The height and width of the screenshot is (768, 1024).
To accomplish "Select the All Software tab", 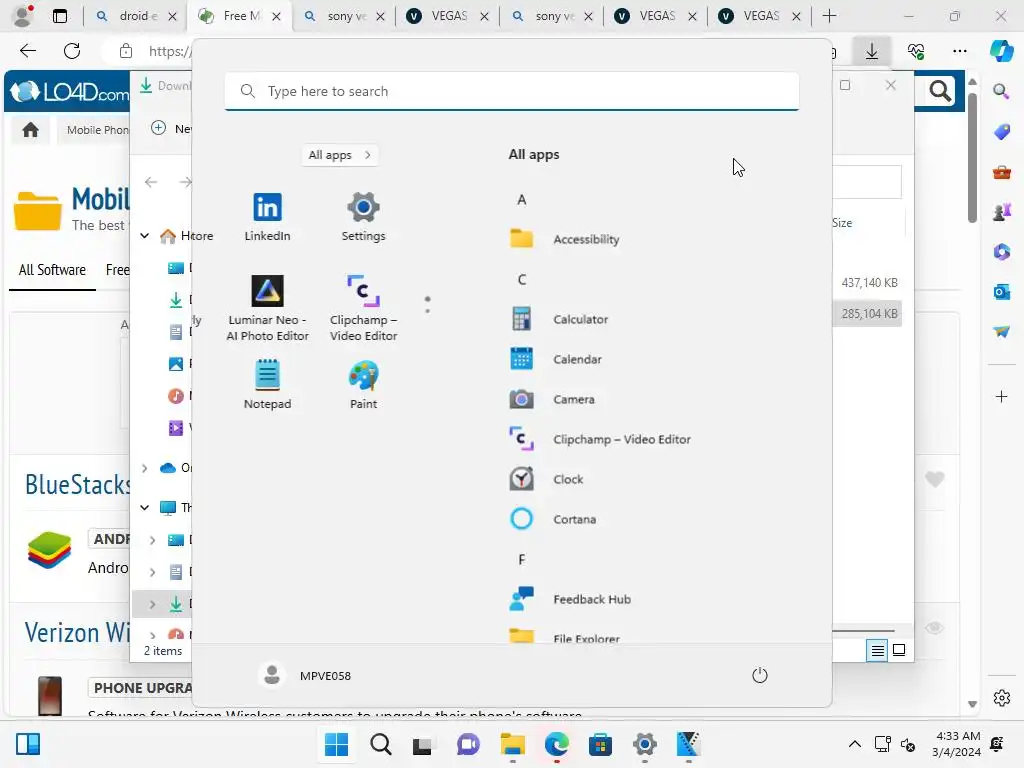I will [x=52, y=270].
